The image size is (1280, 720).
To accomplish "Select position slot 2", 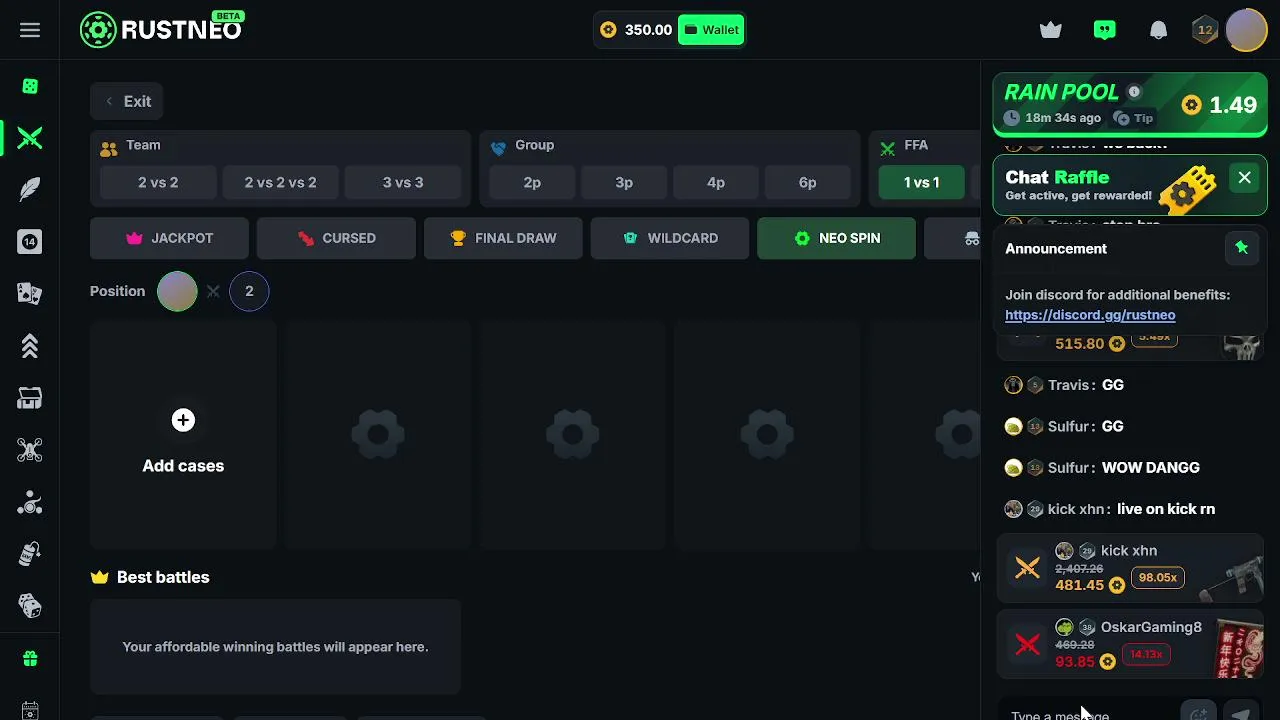I will pos(249,291).
